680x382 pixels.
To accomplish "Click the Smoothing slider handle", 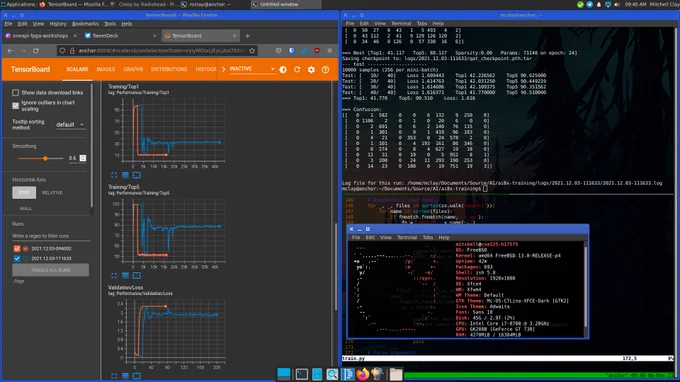I will 45,158.
